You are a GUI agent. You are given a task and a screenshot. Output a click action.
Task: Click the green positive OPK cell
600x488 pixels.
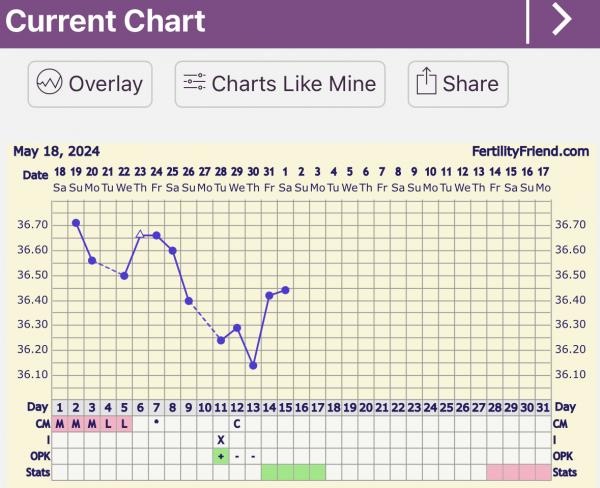221,456
